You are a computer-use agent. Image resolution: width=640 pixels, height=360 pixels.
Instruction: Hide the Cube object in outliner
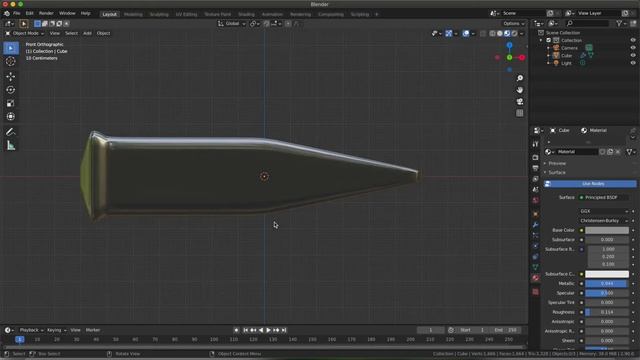coord(633,56)
